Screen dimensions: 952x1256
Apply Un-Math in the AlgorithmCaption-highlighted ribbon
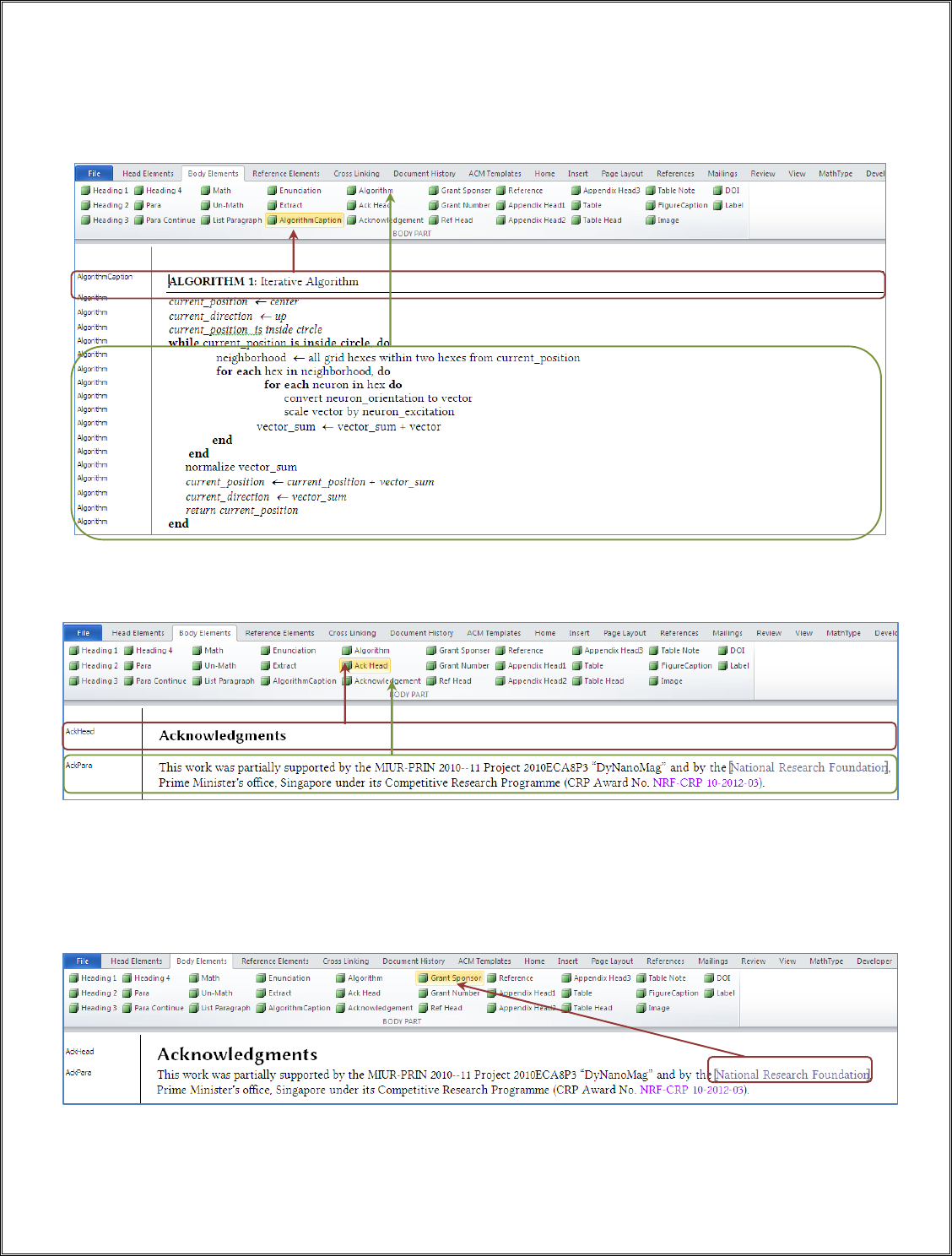[x=222, y=205]
